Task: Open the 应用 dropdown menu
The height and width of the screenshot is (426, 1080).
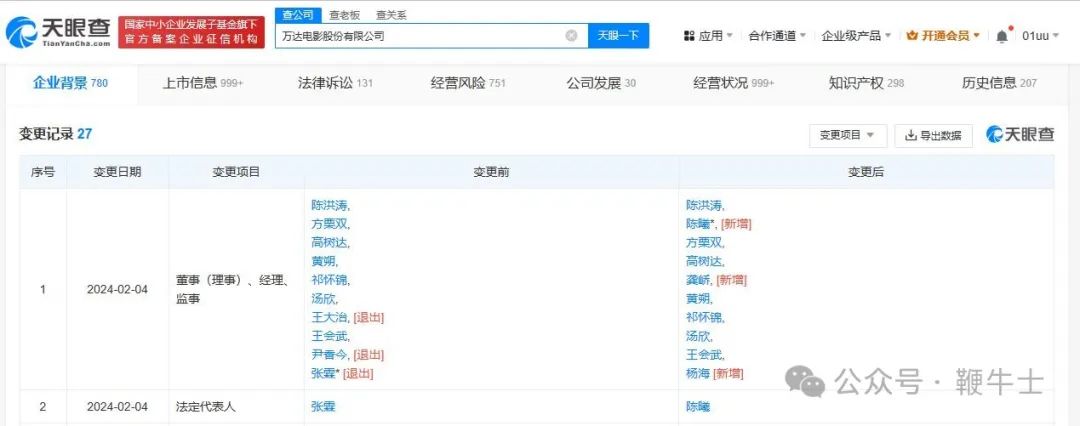Action: click(x=708, y=36)
